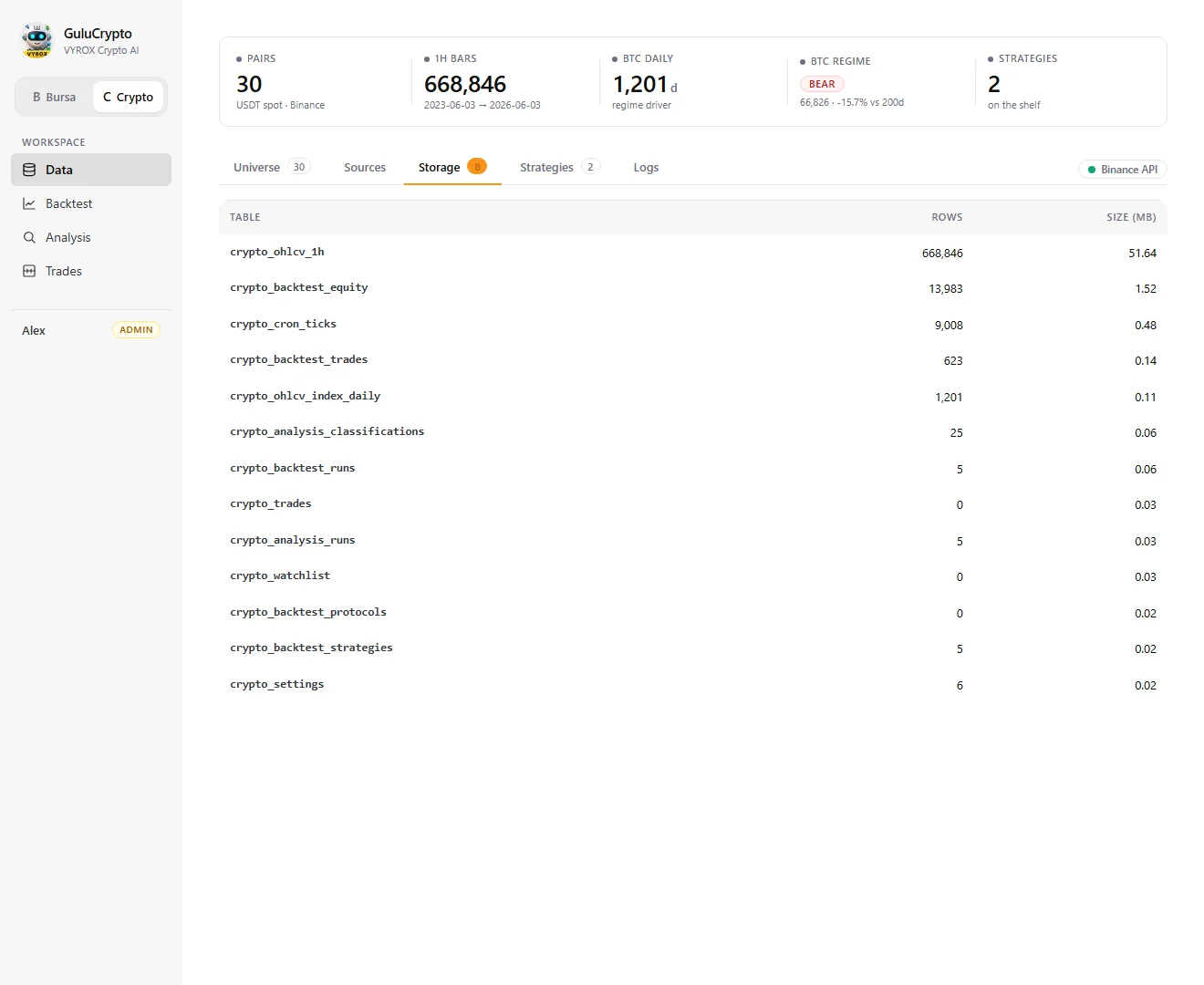The image size is (1204, 985).
Task: Click the orange Storage count badge
Action: 477,167
